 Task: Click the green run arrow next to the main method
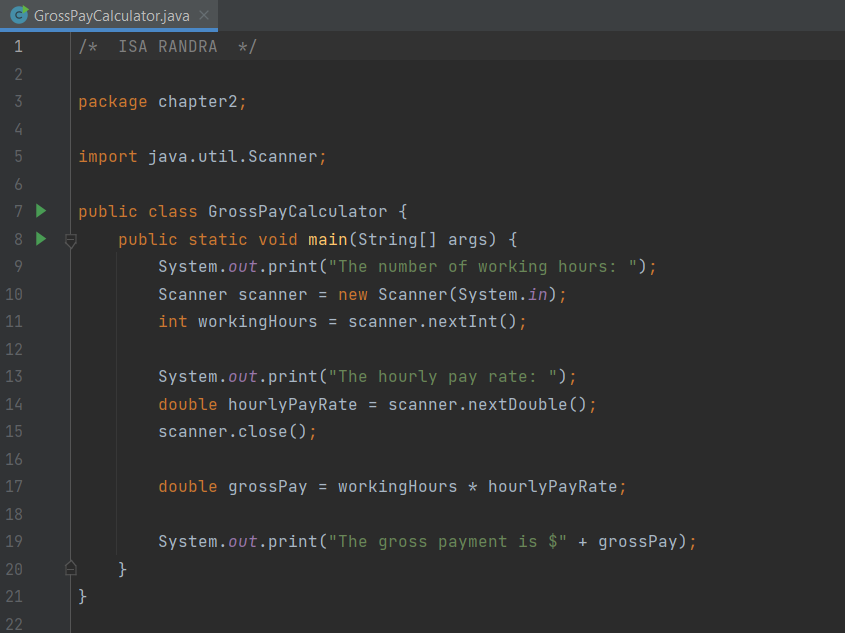(40, 239)
